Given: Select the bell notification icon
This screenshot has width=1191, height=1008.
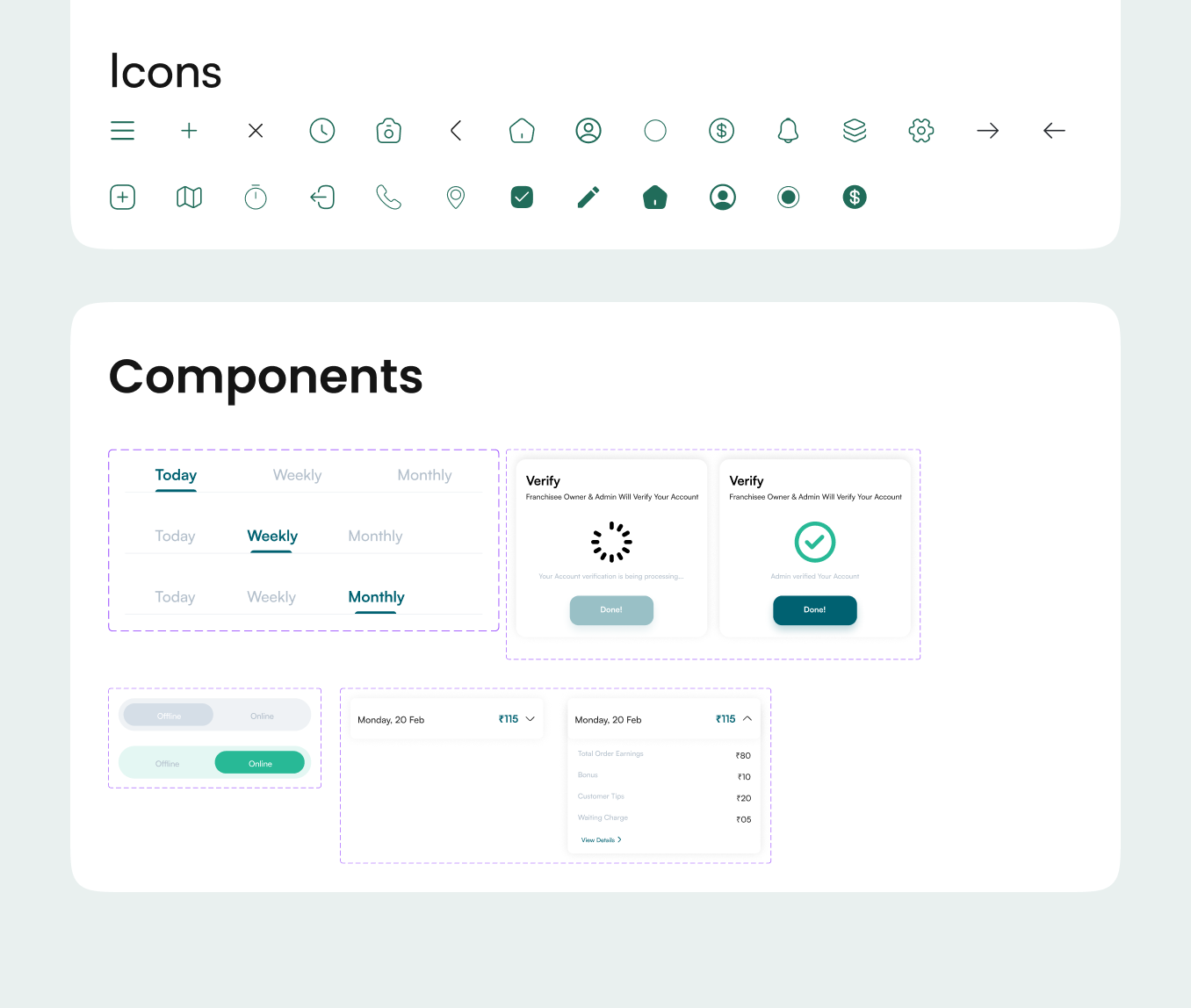Looking at the screenshot, I should pyautogui.click(x=788, y=131).
